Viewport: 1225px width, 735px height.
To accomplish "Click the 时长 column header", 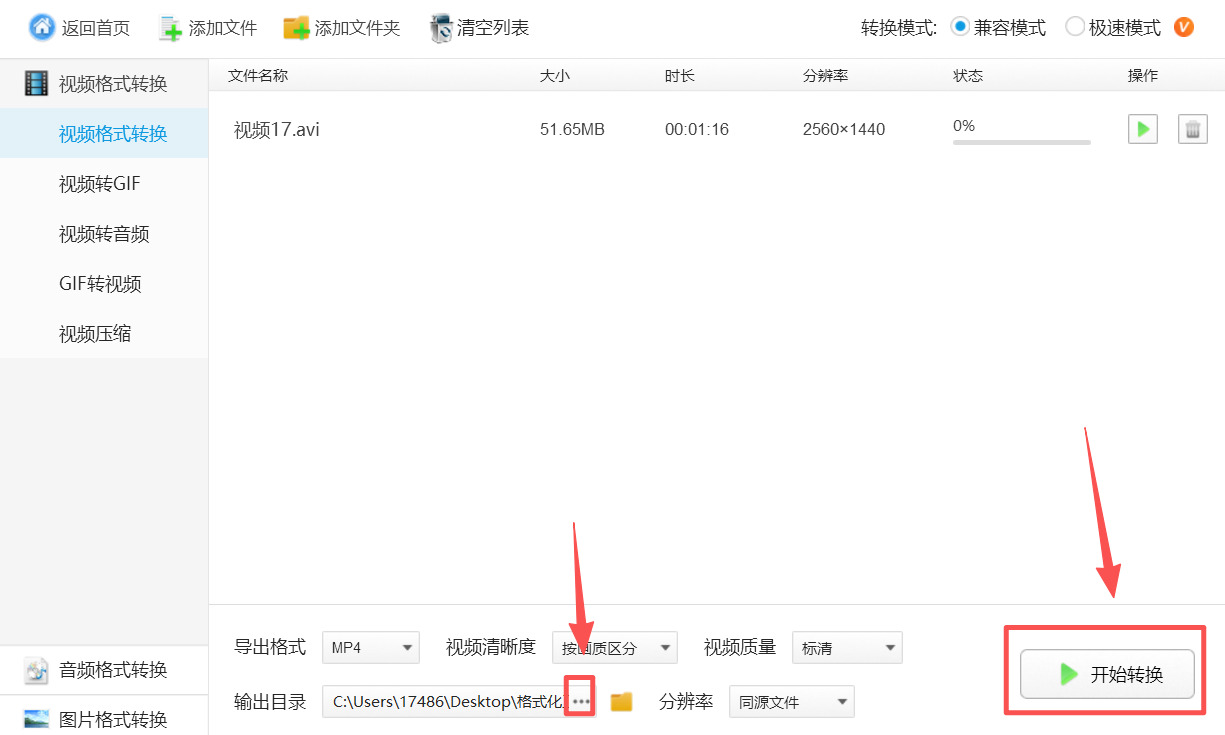I will click(x=679, y=76).
